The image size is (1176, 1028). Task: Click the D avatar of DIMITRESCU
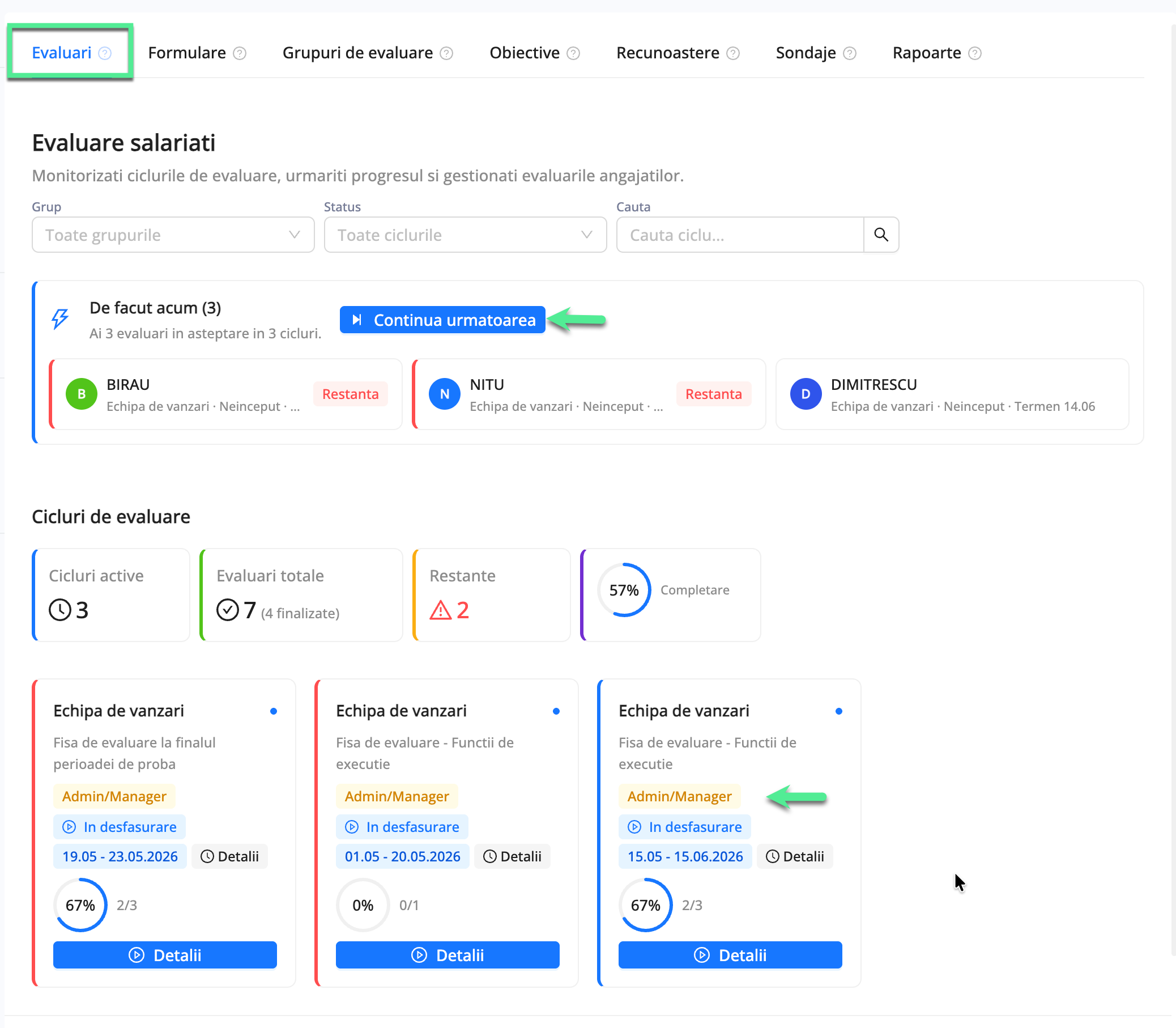[x=806, y=394]
